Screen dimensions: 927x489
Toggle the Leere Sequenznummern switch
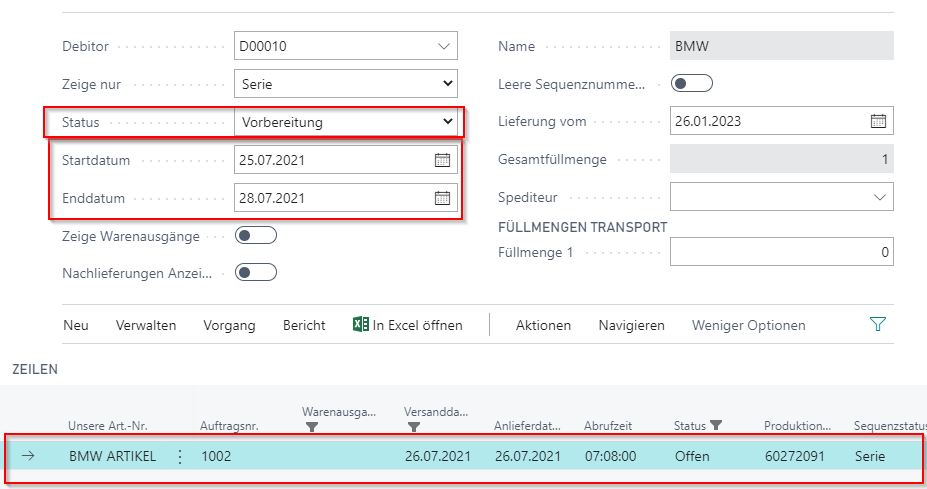[x=692, y=84]
